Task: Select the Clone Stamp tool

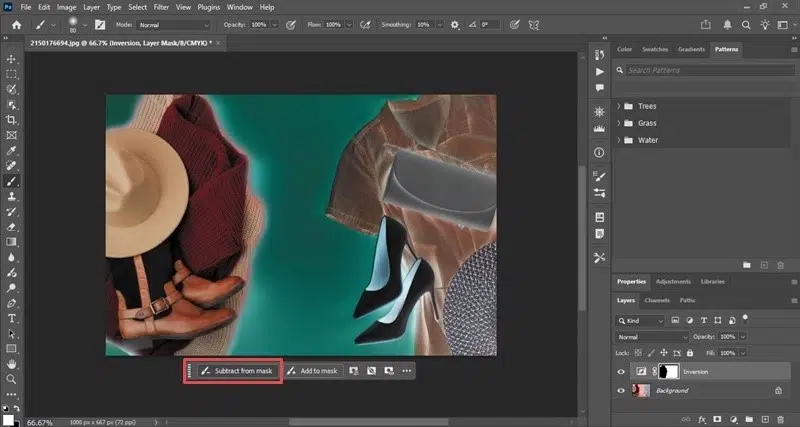Action: (x=11, y=196)
